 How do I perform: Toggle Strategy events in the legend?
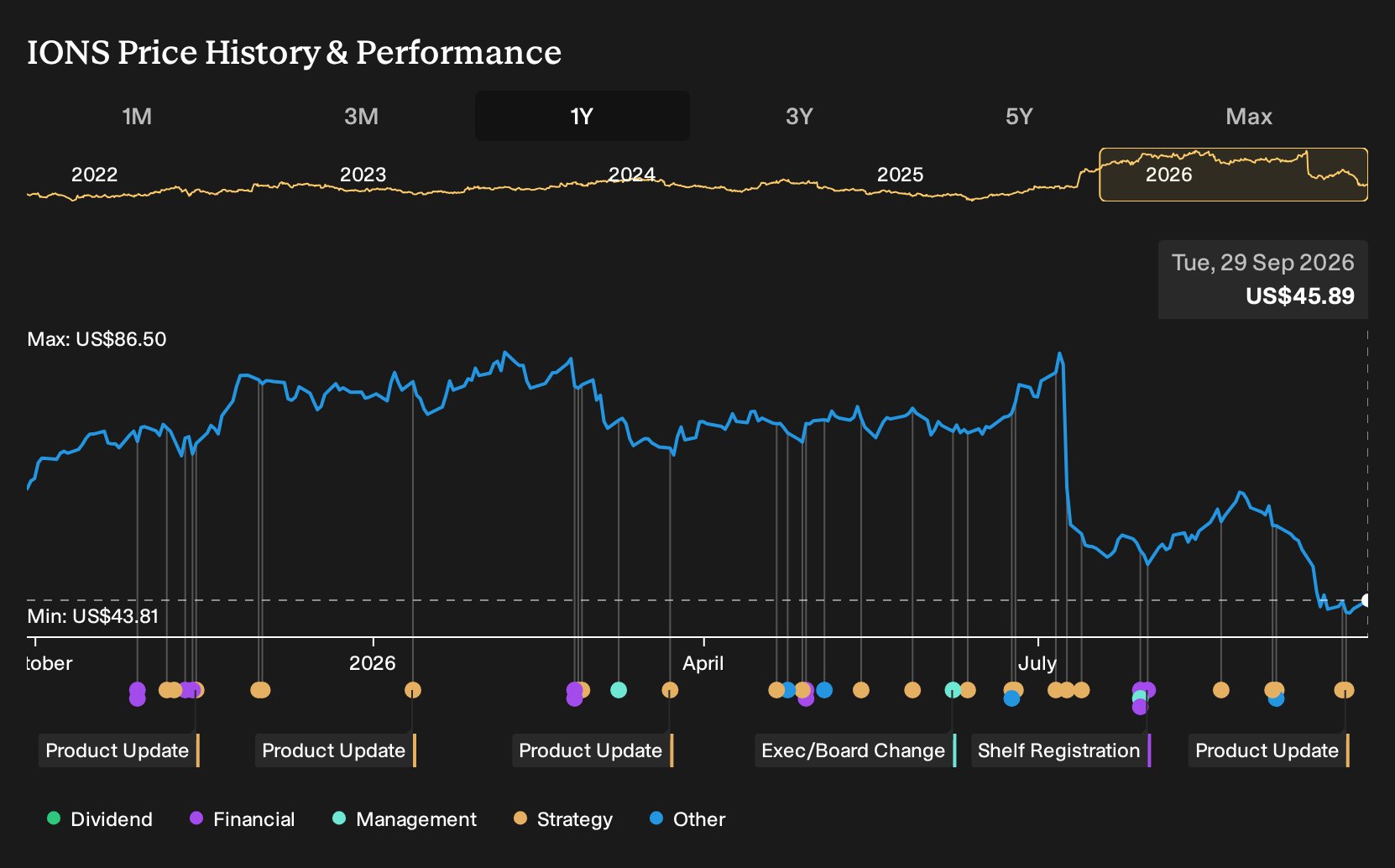[x=563, y=819]
